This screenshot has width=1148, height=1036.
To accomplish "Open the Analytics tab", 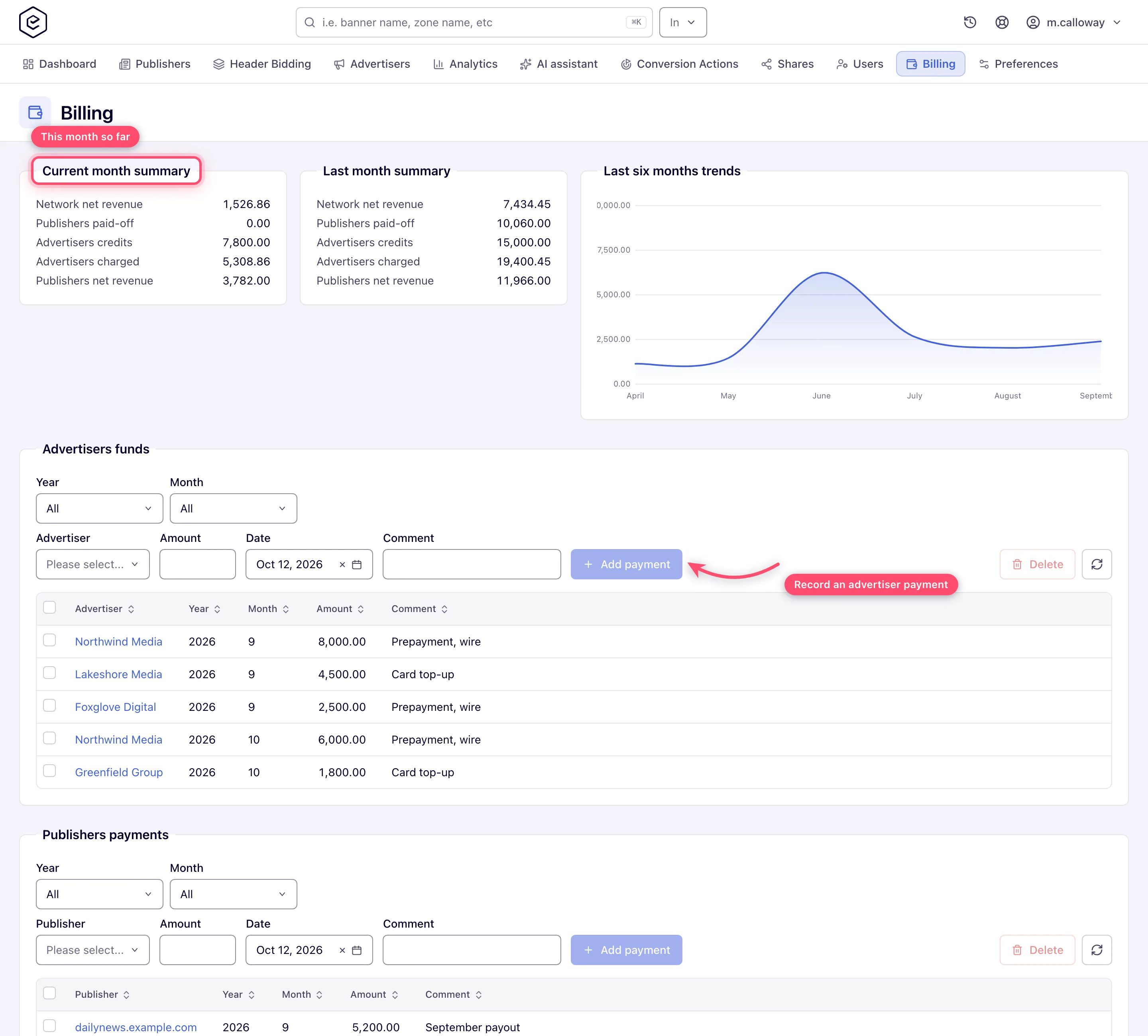I will click(465, 64).
